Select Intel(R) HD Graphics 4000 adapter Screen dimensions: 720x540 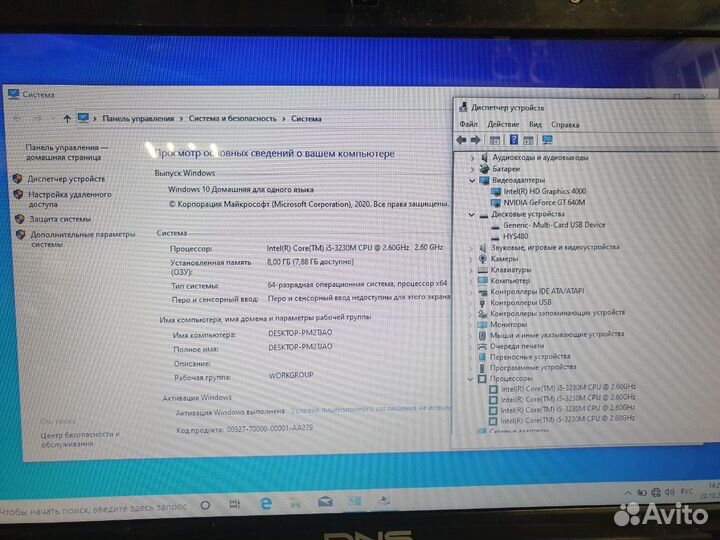[544, 191]
